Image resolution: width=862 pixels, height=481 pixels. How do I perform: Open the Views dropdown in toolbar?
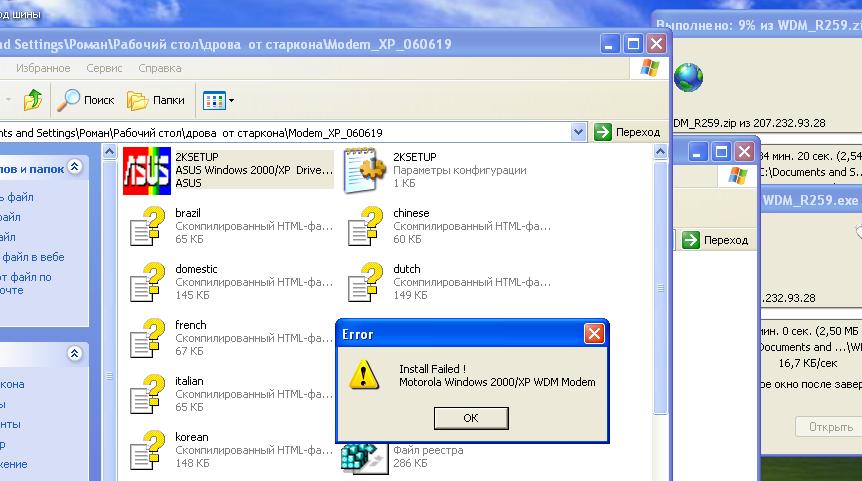[x=219, y=100]
